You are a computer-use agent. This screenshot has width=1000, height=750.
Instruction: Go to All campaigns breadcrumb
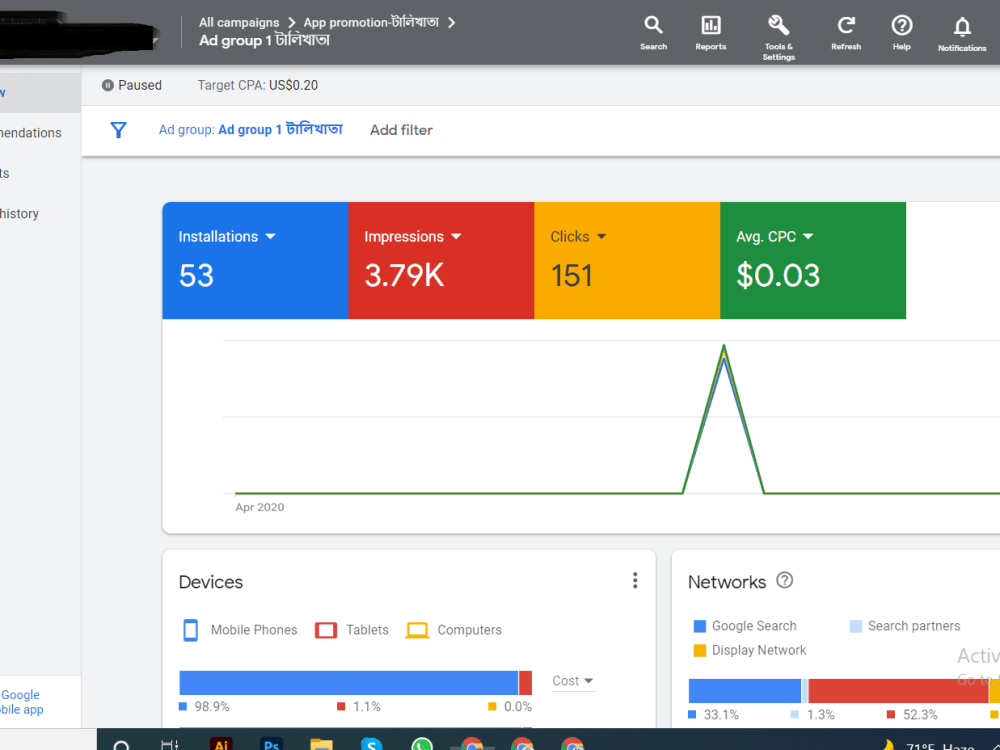239,23
